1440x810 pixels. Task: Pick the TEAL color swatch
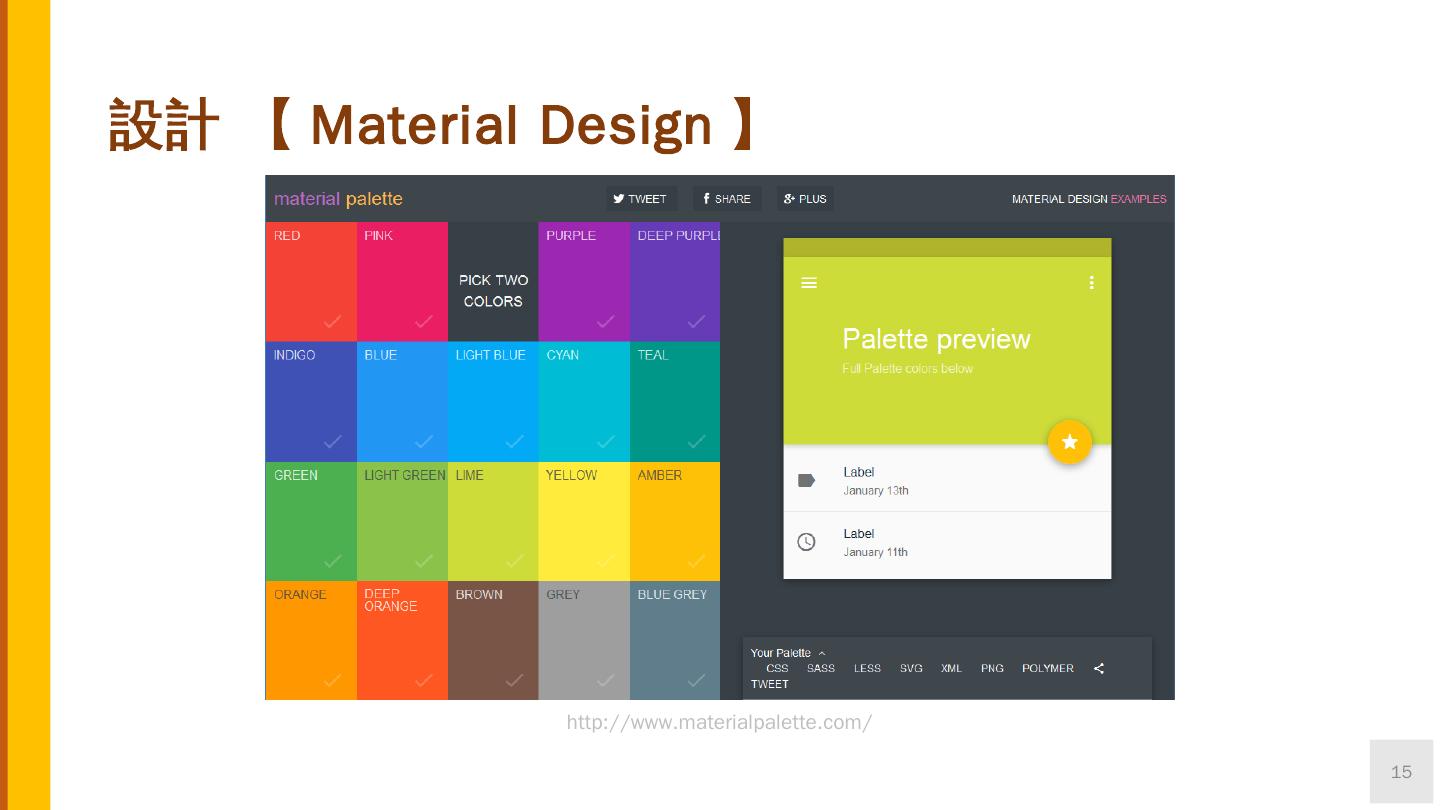pyautogui.click(x=675, y=402)
